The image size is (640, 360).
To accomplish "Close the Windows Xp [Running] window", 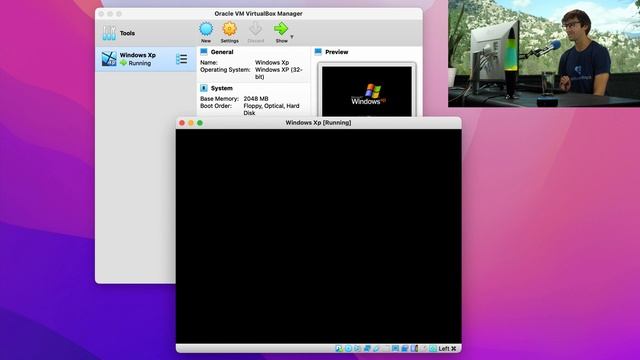I will tap(182, 123).
